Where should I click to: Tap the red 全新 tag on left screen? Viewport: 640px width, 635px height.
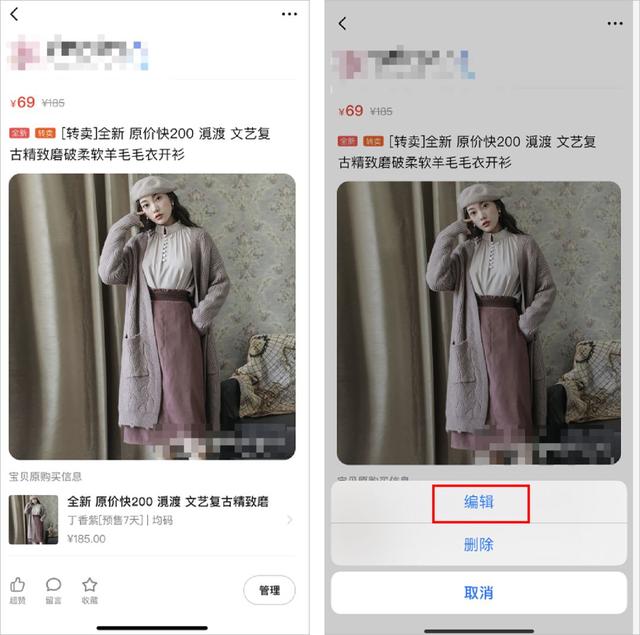(x=19, y=133)
